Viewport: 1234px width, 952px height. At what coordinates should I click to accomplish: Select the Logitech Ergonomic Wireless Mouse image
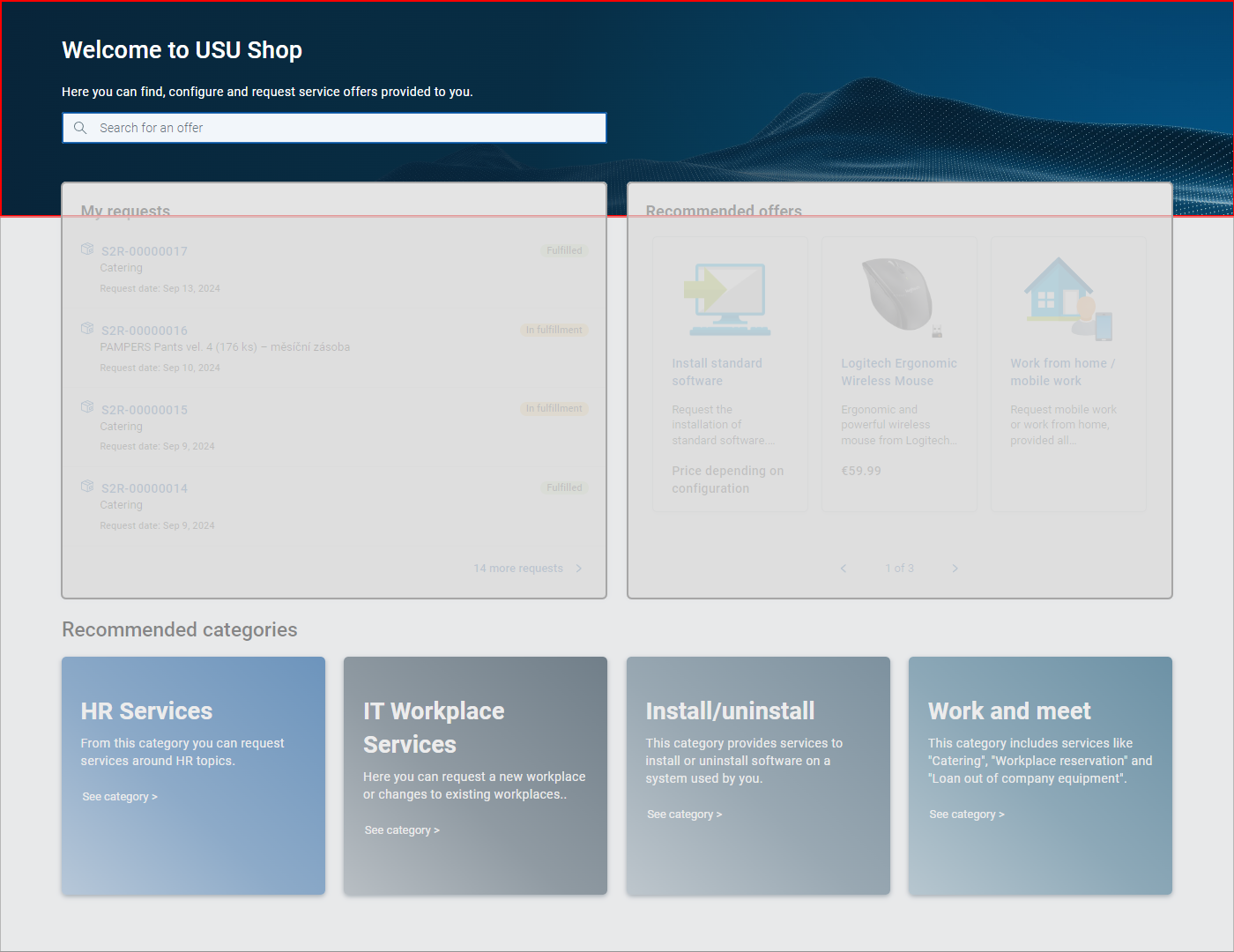899,296
